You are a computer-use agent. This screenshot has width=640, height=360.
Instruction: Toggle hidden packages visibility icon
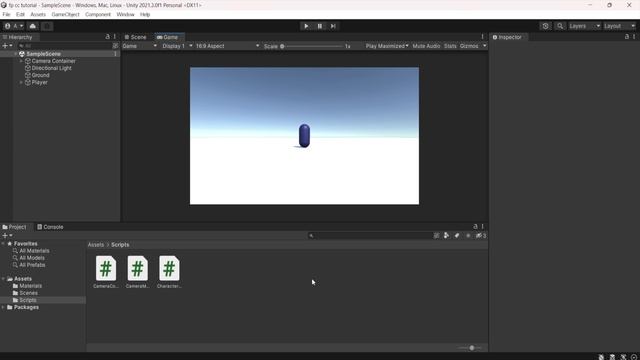tap(480, 236)
